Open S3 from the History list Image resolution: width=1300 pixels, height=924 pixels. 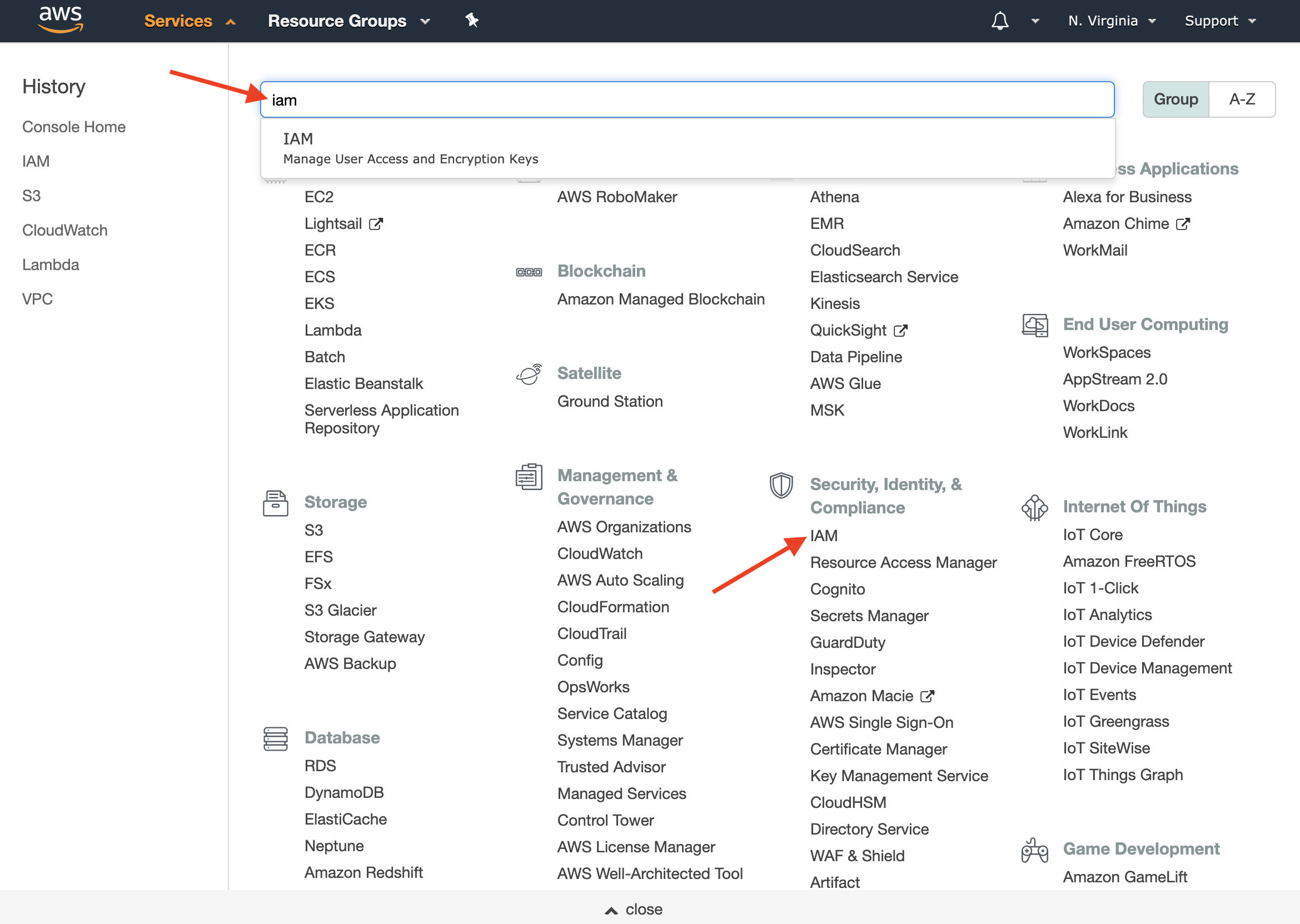point(31,196)
